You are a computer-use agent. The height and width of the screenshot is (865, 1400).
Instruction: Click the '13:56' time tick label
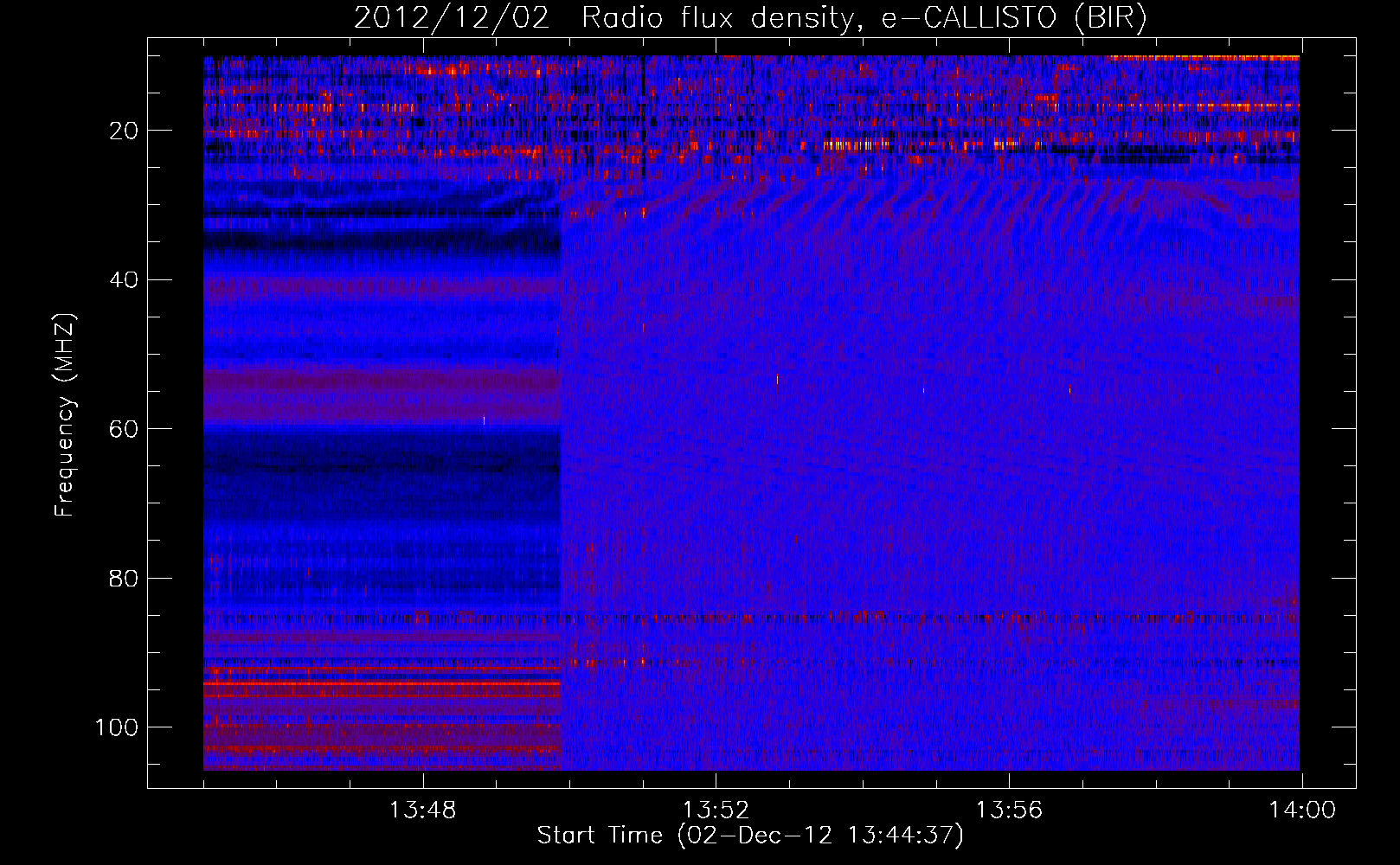(x=1009, y=811)
